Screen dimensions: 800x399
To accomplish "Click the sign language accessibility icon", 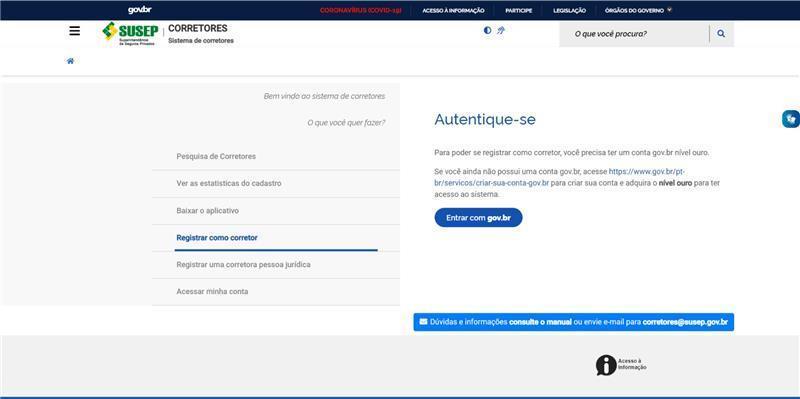I will pos(501,31).
